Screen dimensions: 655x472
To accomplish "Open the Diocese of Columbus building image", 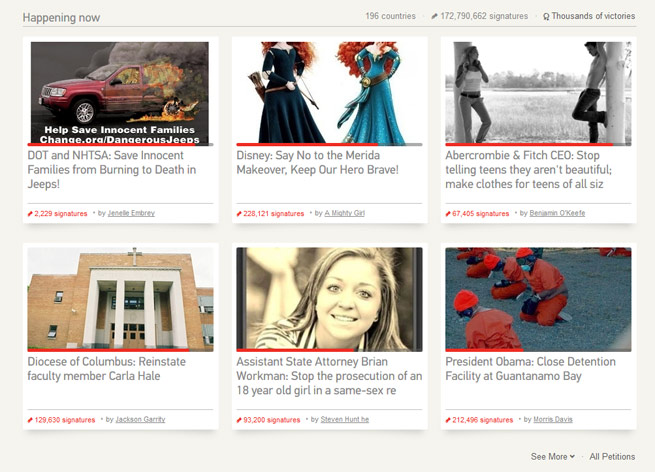I will (x=120, y=298).
